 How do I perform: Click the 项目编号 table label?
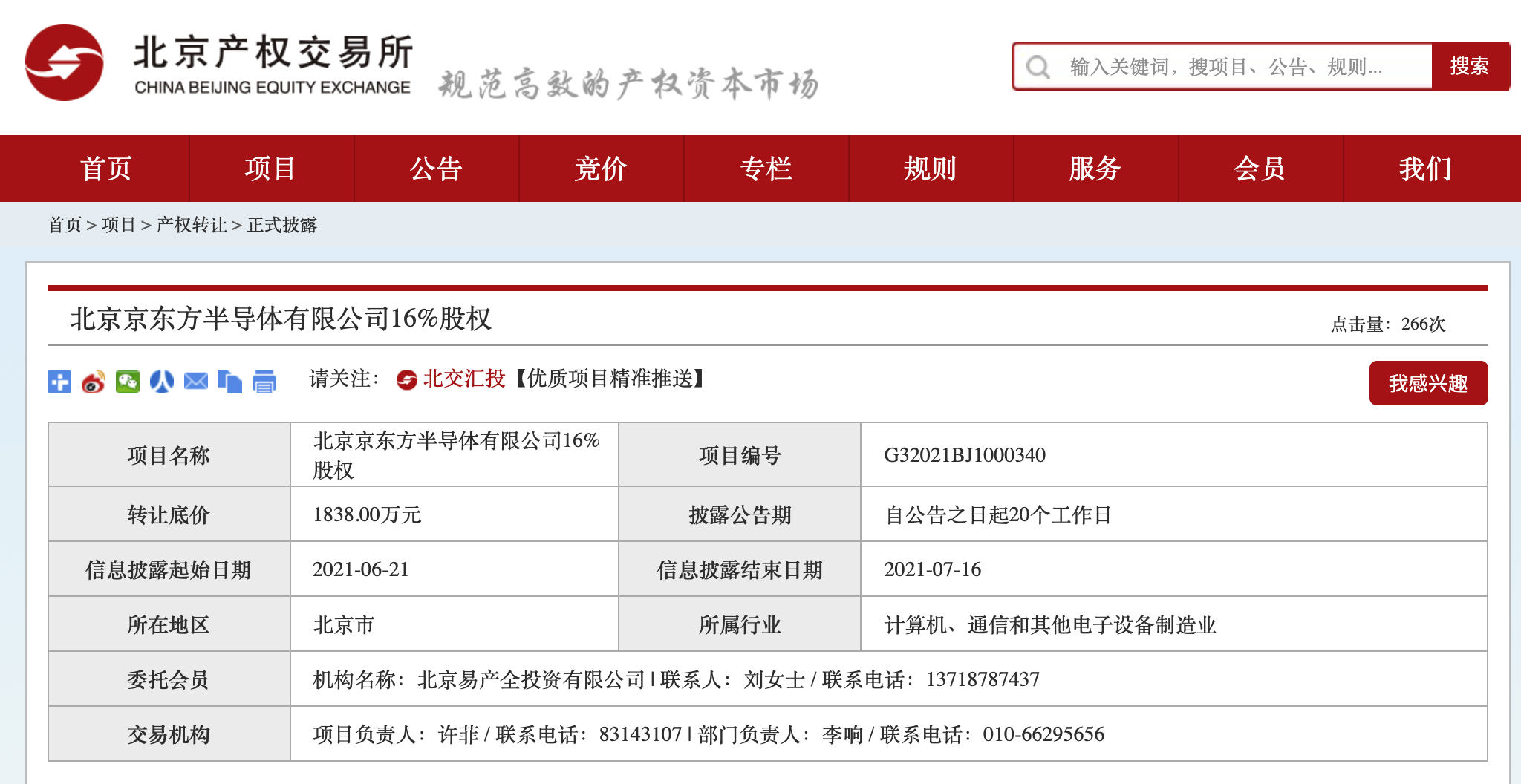pos(740,455)
